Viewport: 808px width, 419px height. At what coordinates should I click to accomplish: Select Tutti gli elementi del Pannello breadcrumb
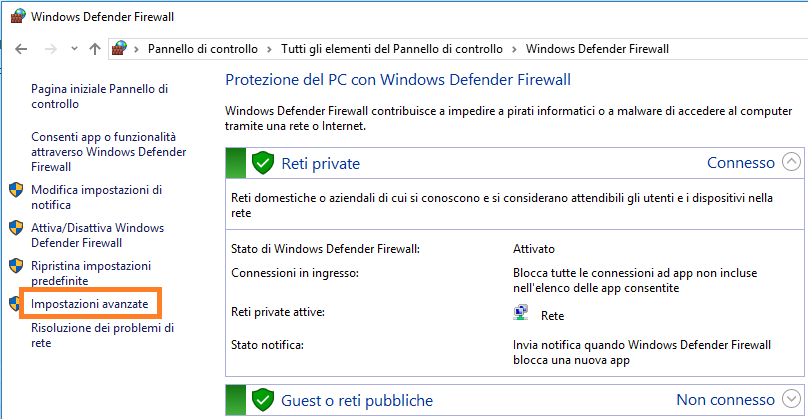click(x=391, y=48)
